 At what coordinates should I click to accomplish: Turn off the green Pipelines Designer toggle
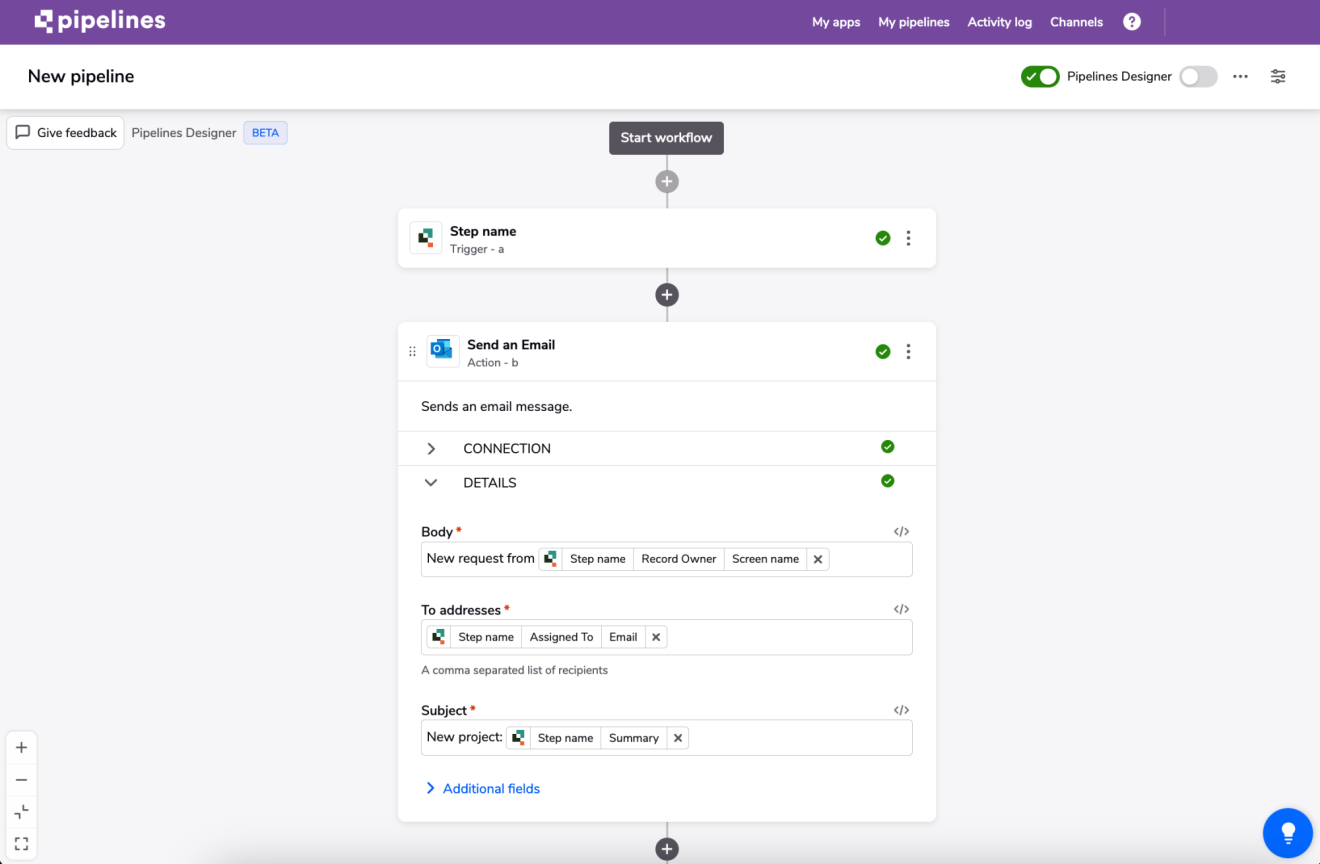pyautogui.click(x=1040, y=76)
